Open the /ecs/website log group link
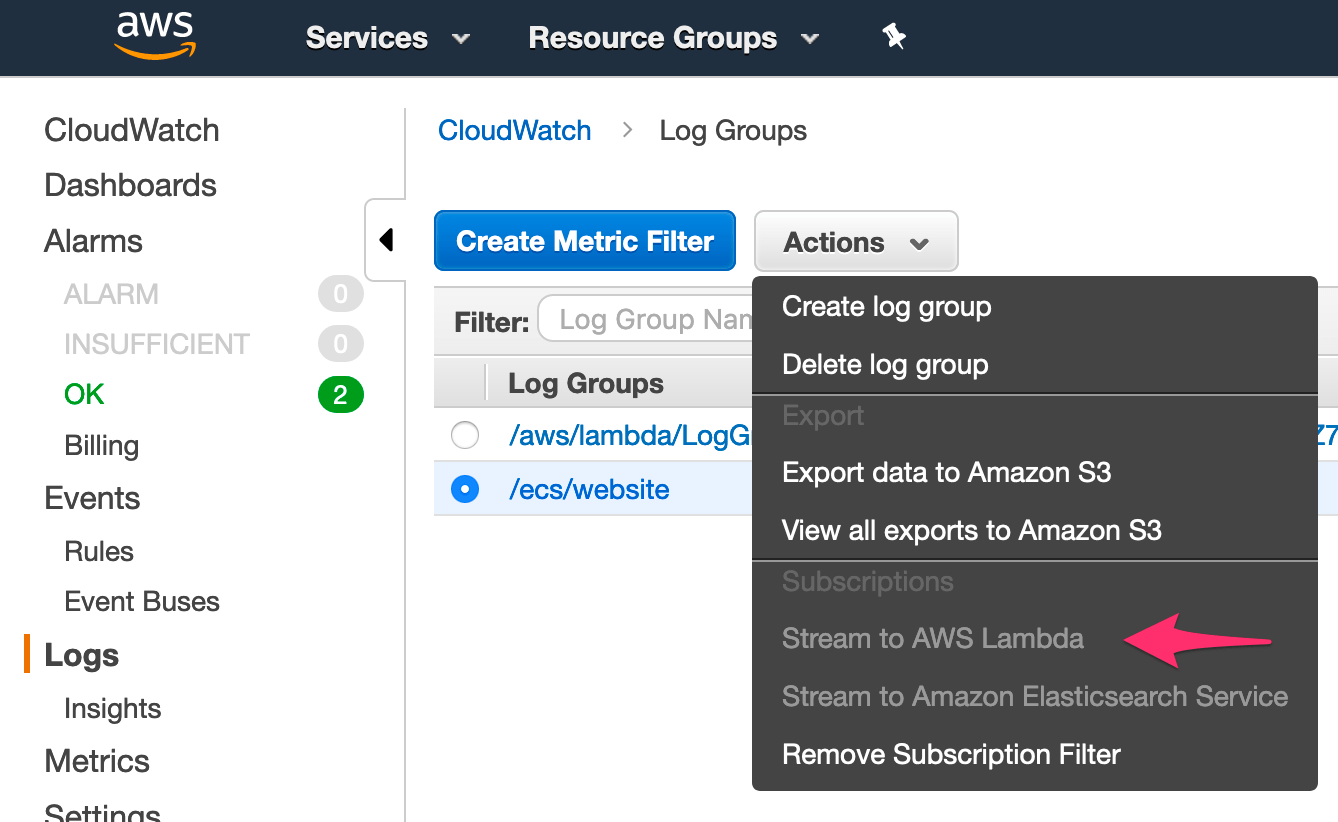 coord(589,490)
